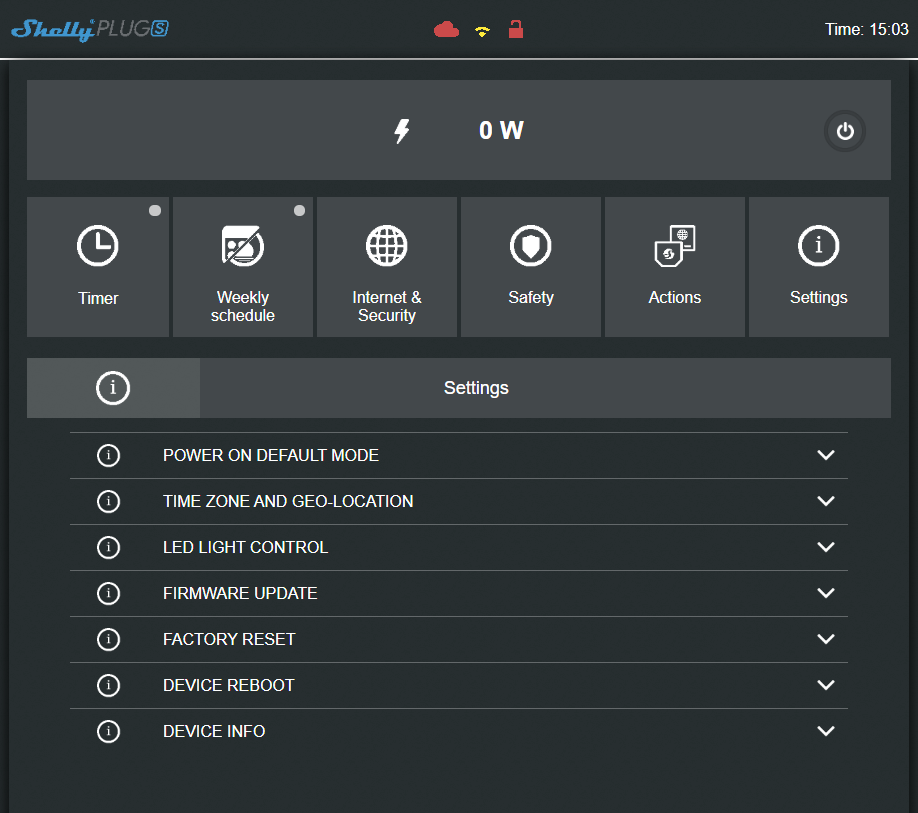
Task: Click the red cloud status icon
Action: (x=446, y=30)
